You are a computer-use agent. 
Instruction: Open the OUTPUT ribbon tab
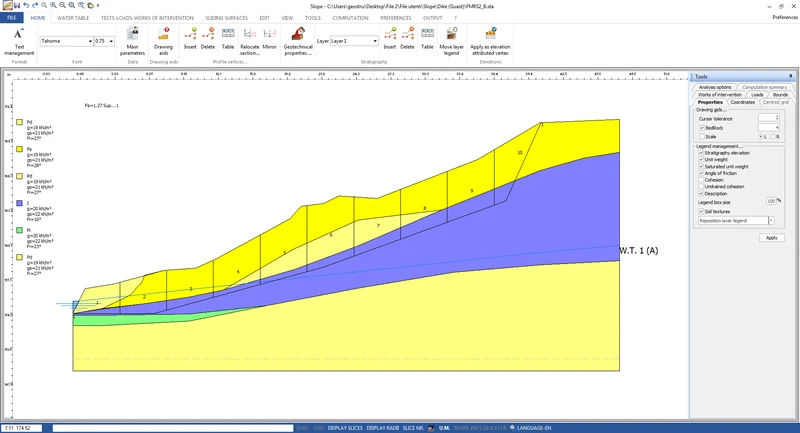point(433,18)
